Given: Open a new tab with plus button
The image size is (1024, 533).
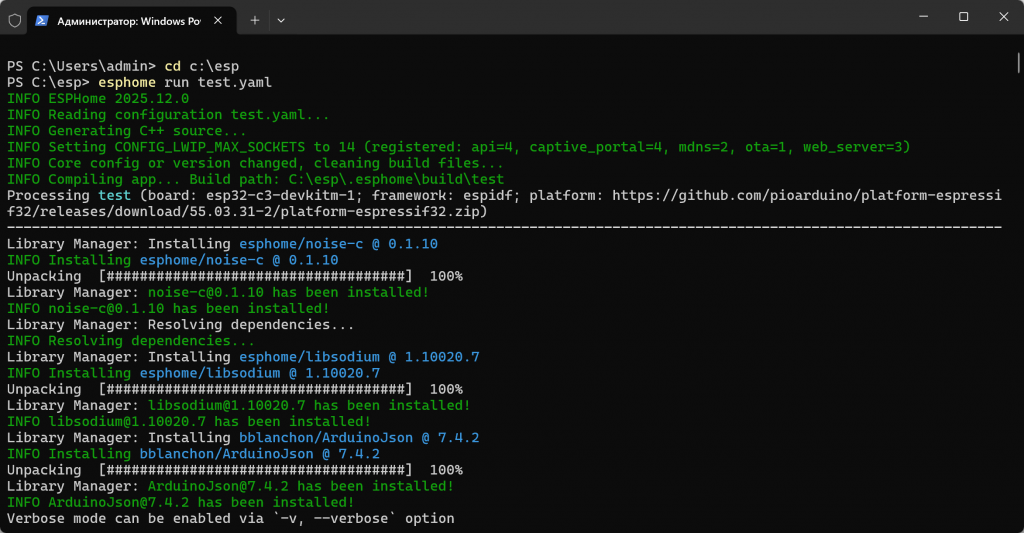Looking at the screenshot, I should (x=255, y=19).
